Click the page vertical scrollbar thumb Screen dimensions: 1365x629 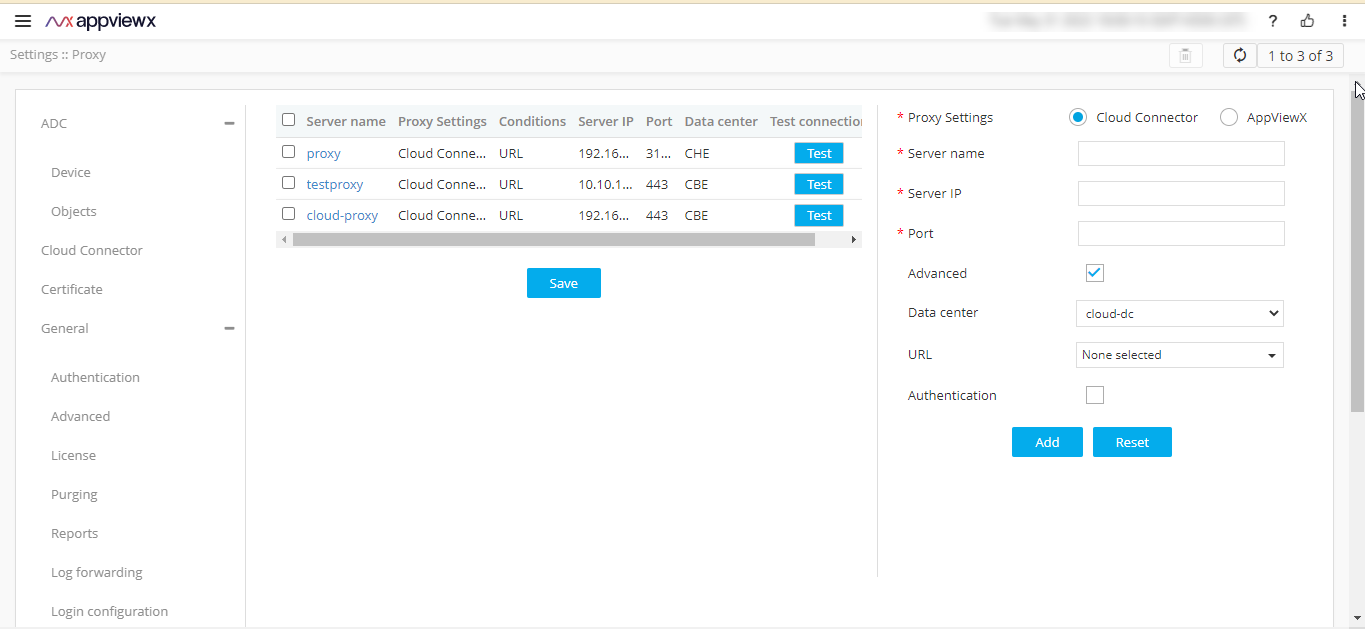[x=1357, y=250]
